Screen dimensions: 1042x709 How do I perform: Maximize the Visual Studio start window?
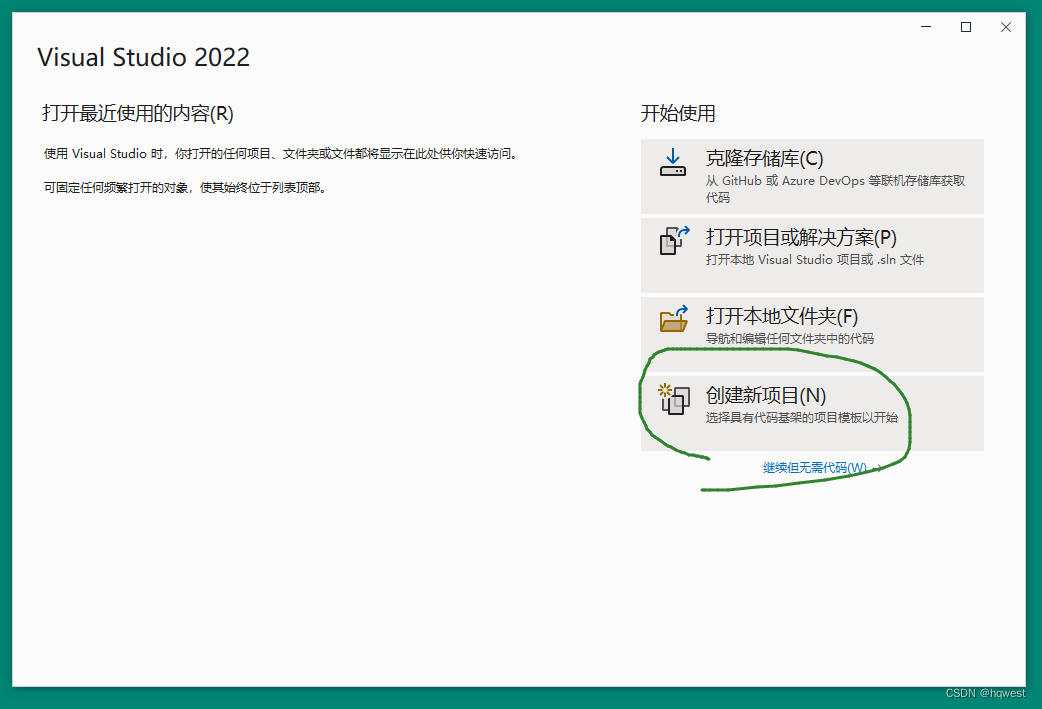966,27
